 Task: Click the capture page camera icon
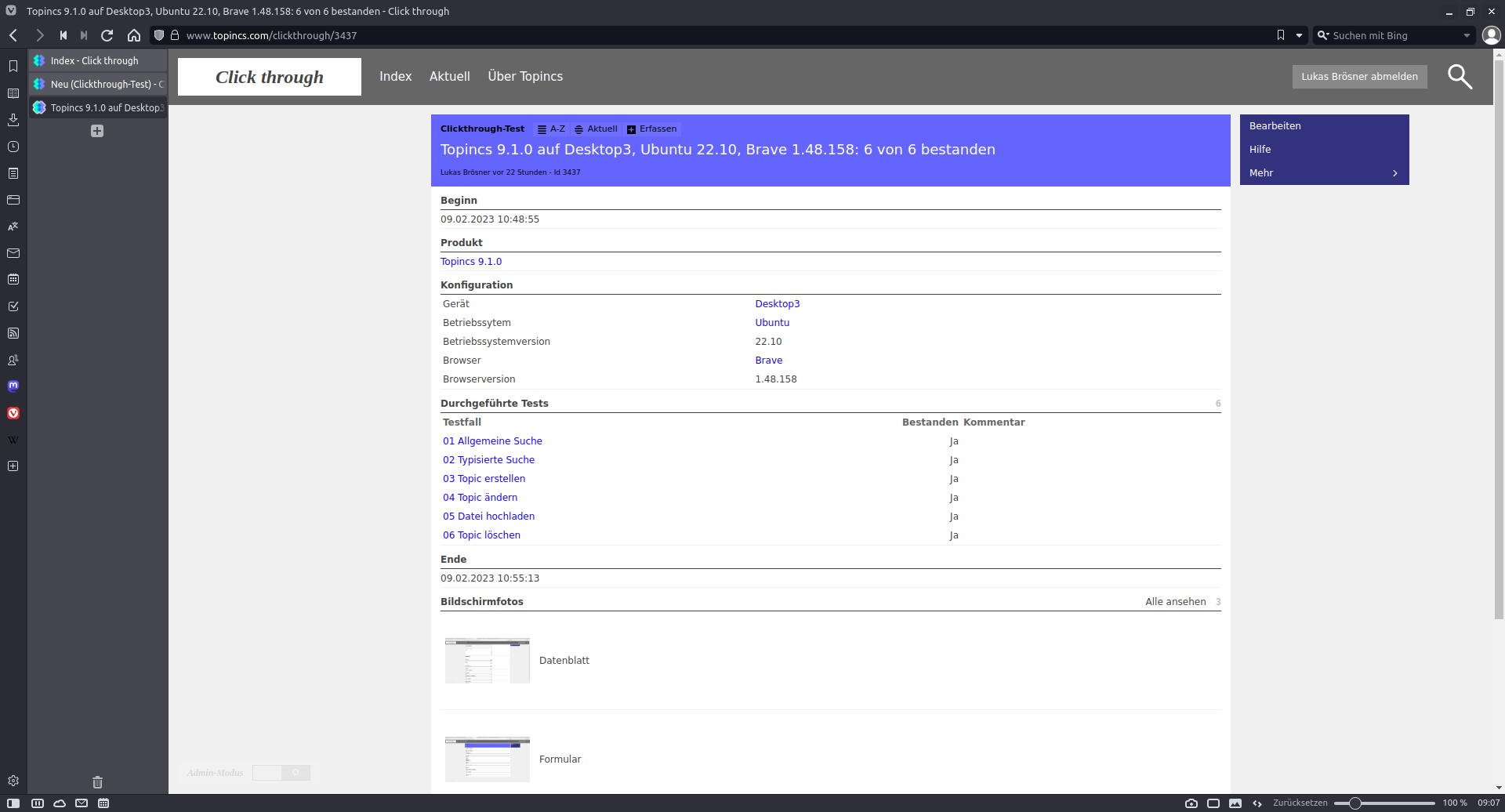(x=1191, y=803)
